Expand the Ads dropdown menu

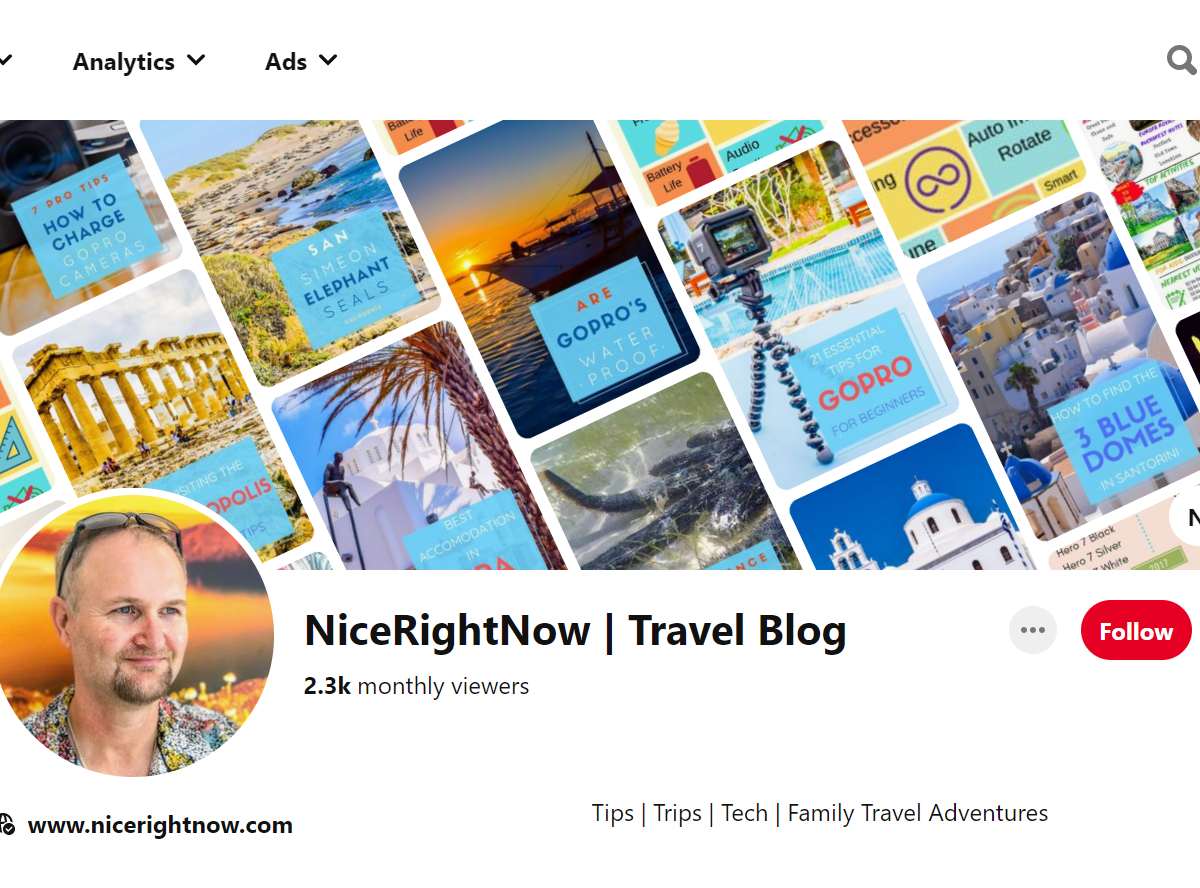click(x=301, y=62)
